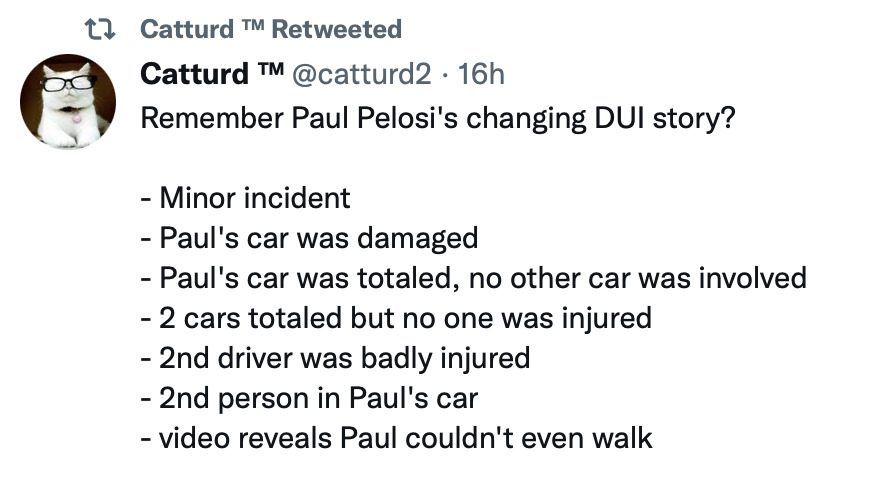
Task: Click the "2nd person in Paul's car" line
Action: (x=309, y=397)
